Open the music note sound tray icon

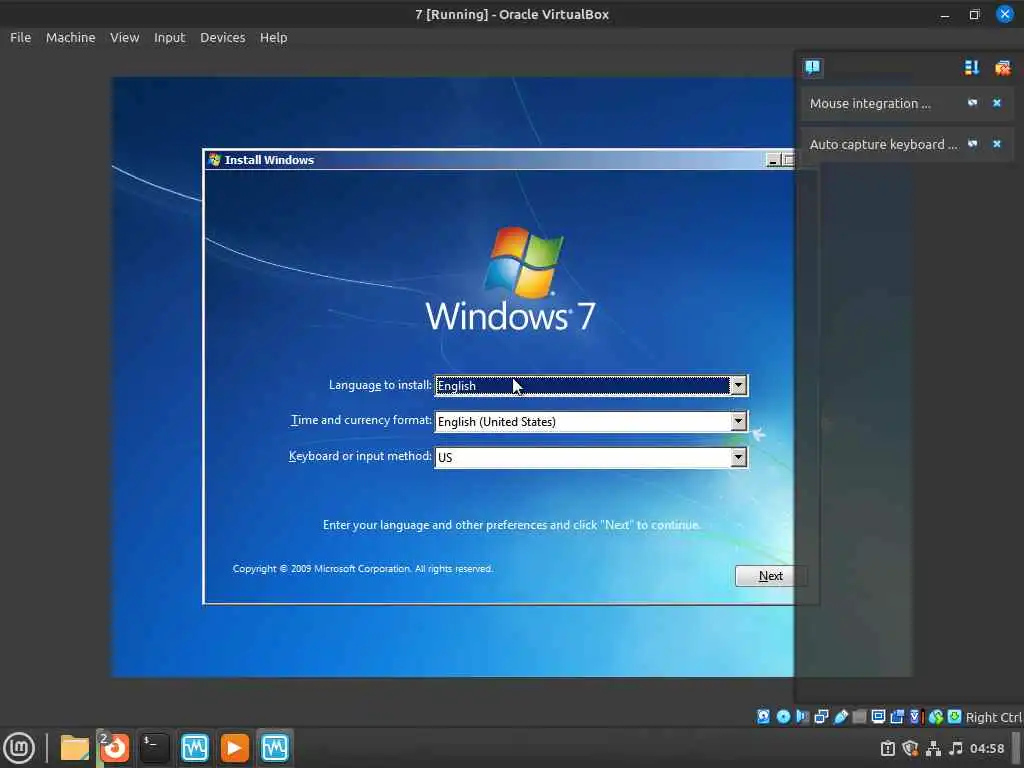pyautogui.click(x=956, y=748)
